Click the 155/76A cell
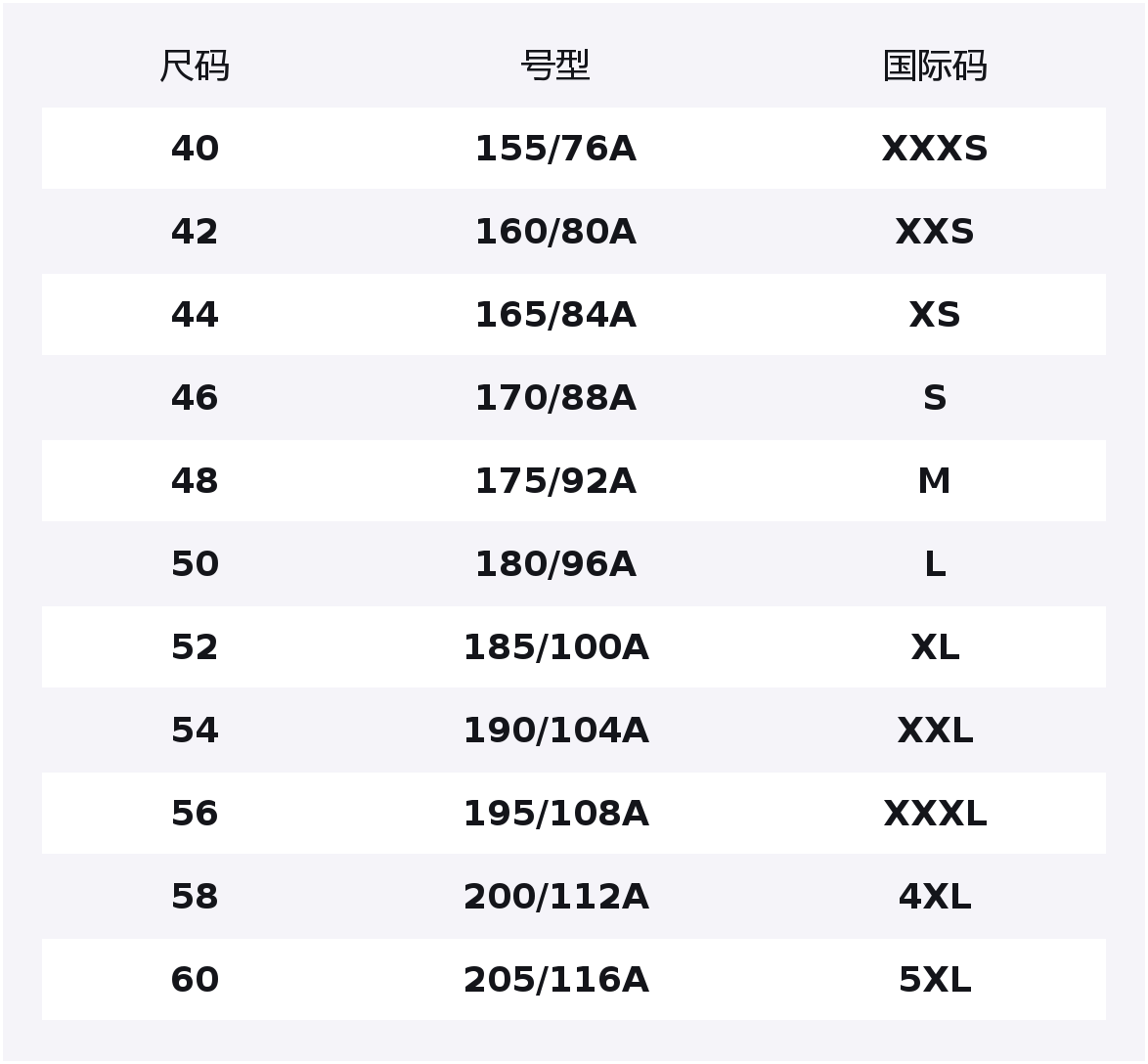The height and width of the screenshot is (1064, 1148). 554,149
